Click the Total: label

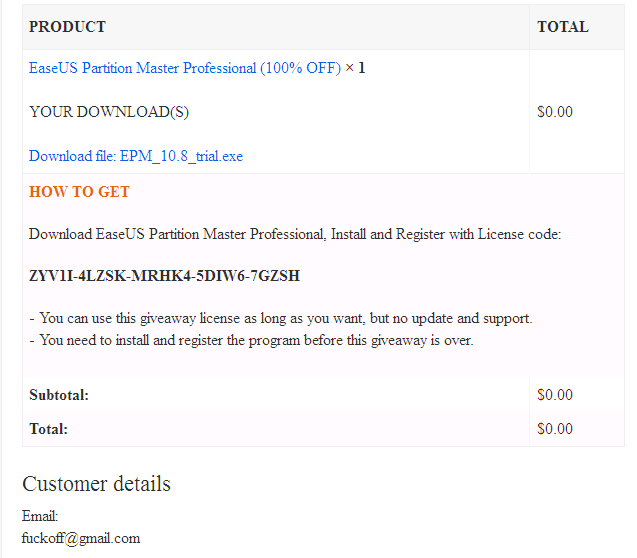tap(48, 429)
